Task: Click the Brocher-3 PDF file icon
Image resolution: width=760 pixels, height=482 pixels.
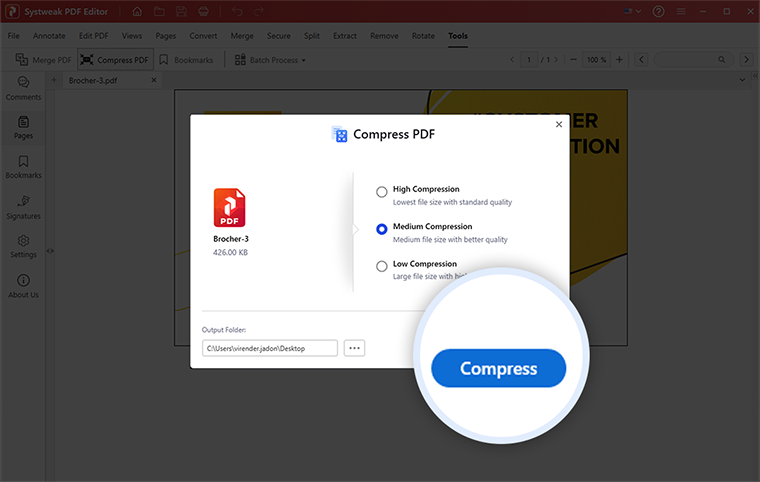Action: coord(229,208)
